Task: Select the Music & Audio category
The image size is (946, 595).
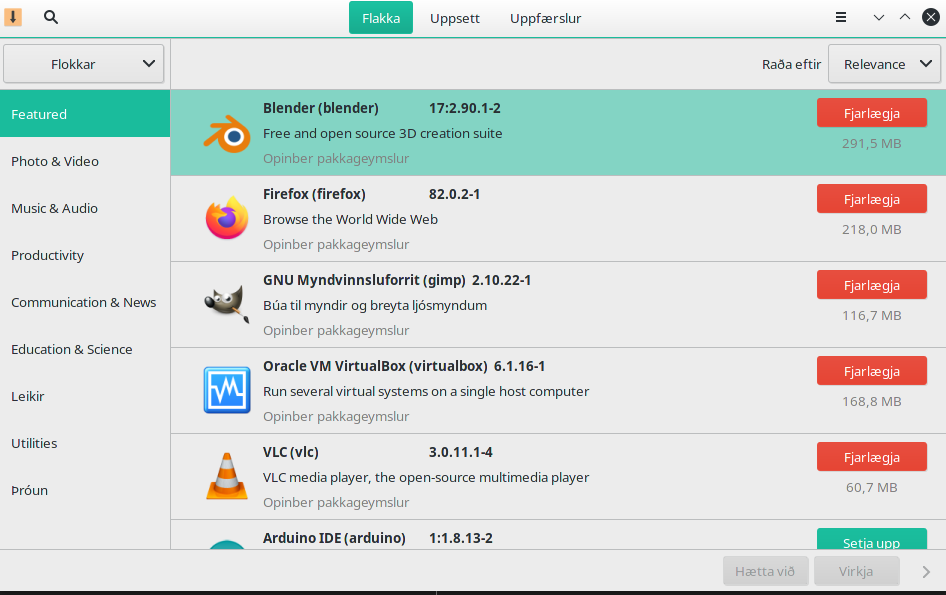Action: click(85, 208)
